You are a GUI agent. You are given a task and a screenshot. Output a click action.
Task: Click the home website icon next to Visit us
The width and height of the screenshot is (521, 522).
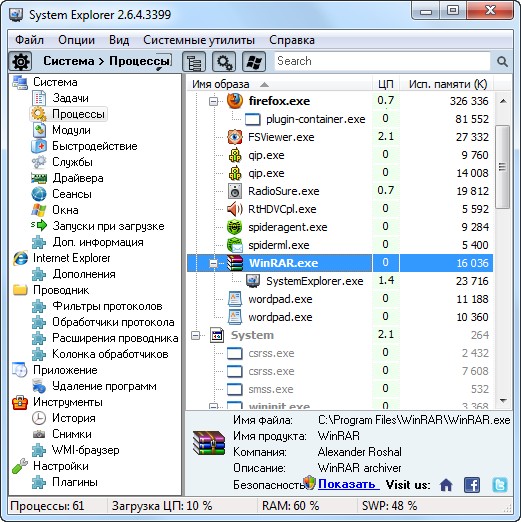[446, 485]
